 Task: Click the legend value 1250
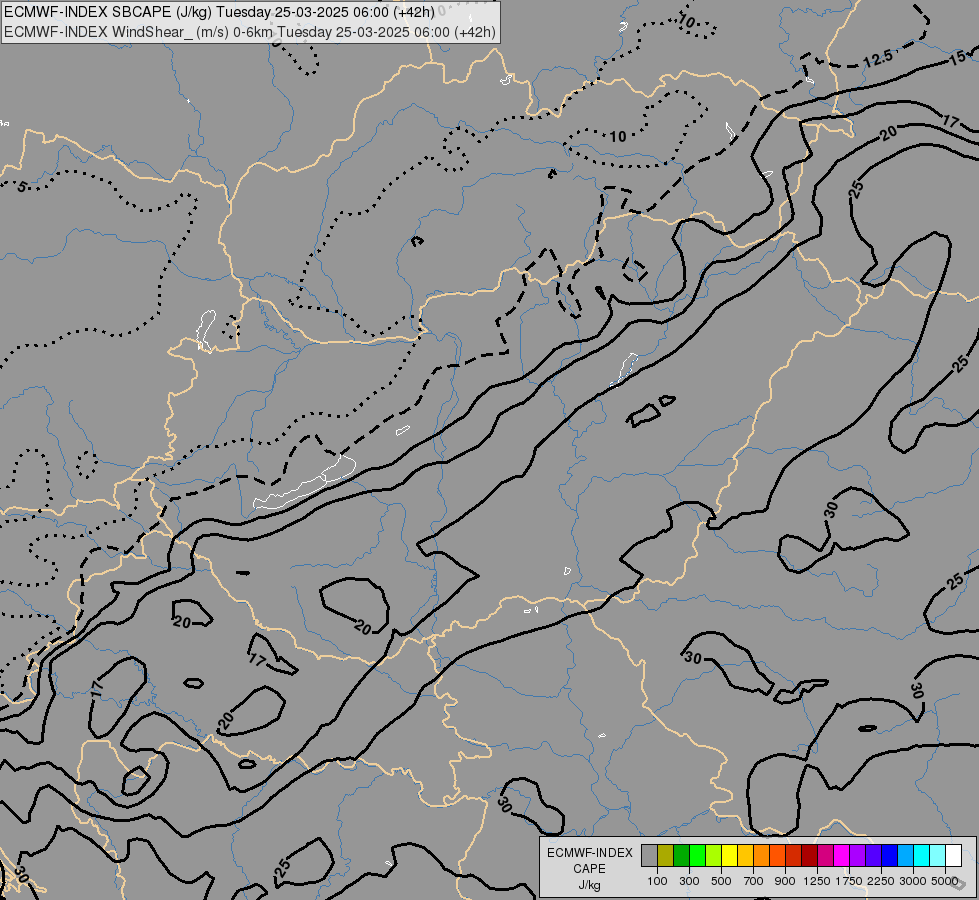tap(817, 881)
